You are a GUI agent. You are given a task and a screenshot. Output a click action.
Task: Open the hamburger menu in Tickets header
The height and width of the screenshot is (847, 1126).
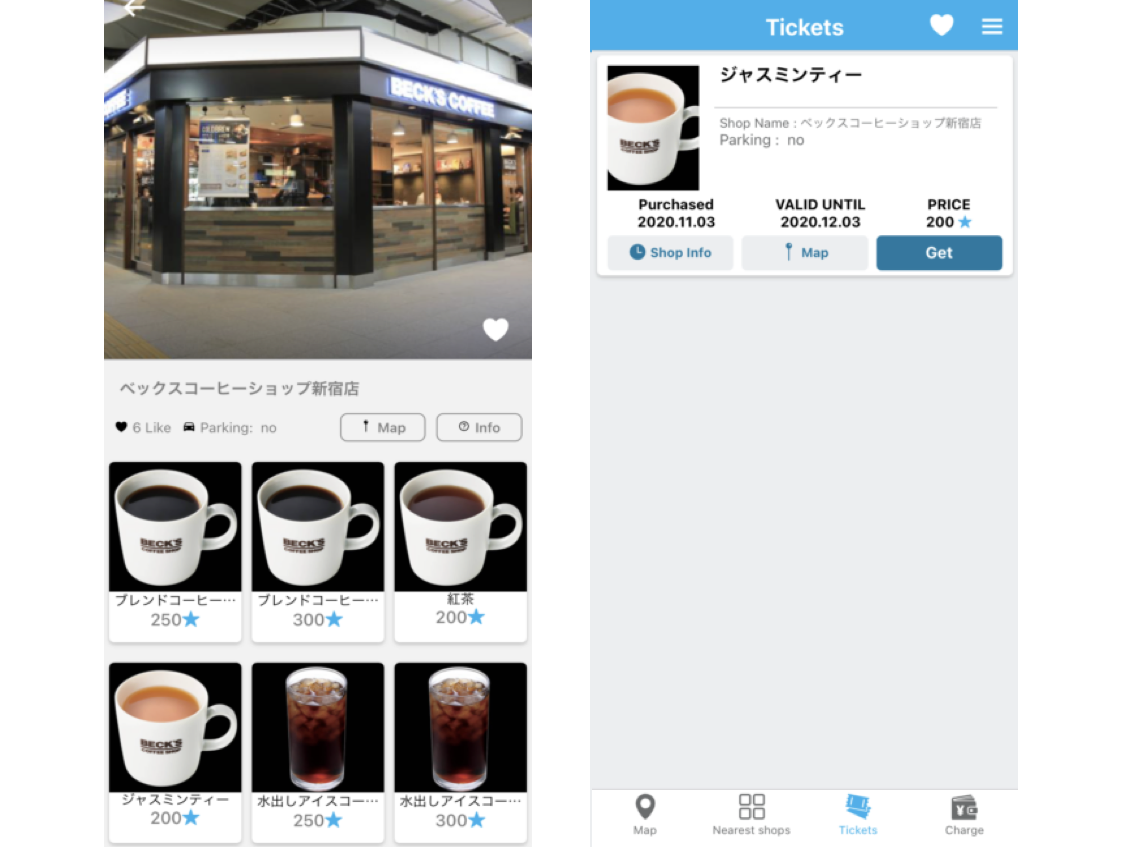point(992,27)
